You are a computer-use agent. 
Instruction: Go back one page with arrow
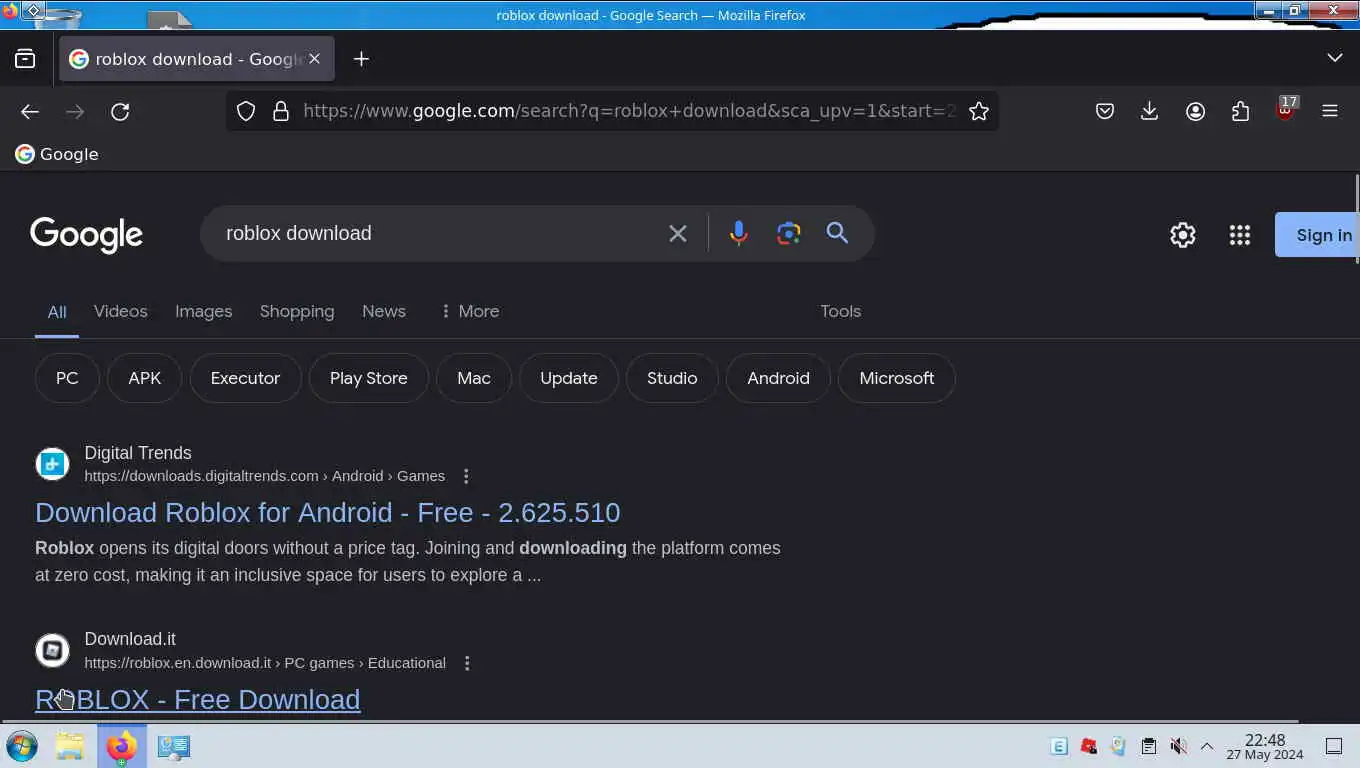(30, 111)
